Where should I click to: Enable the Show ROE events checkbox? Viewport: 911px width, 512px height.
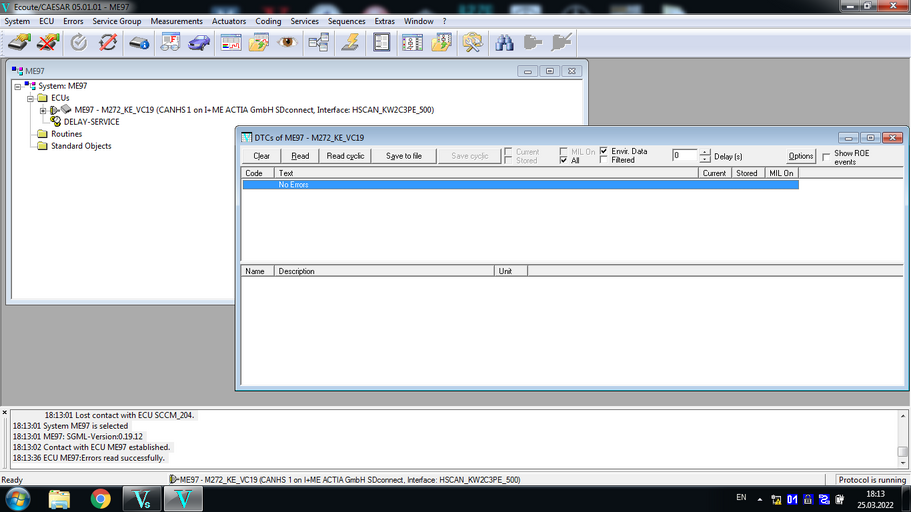click(x=826, y=157)
